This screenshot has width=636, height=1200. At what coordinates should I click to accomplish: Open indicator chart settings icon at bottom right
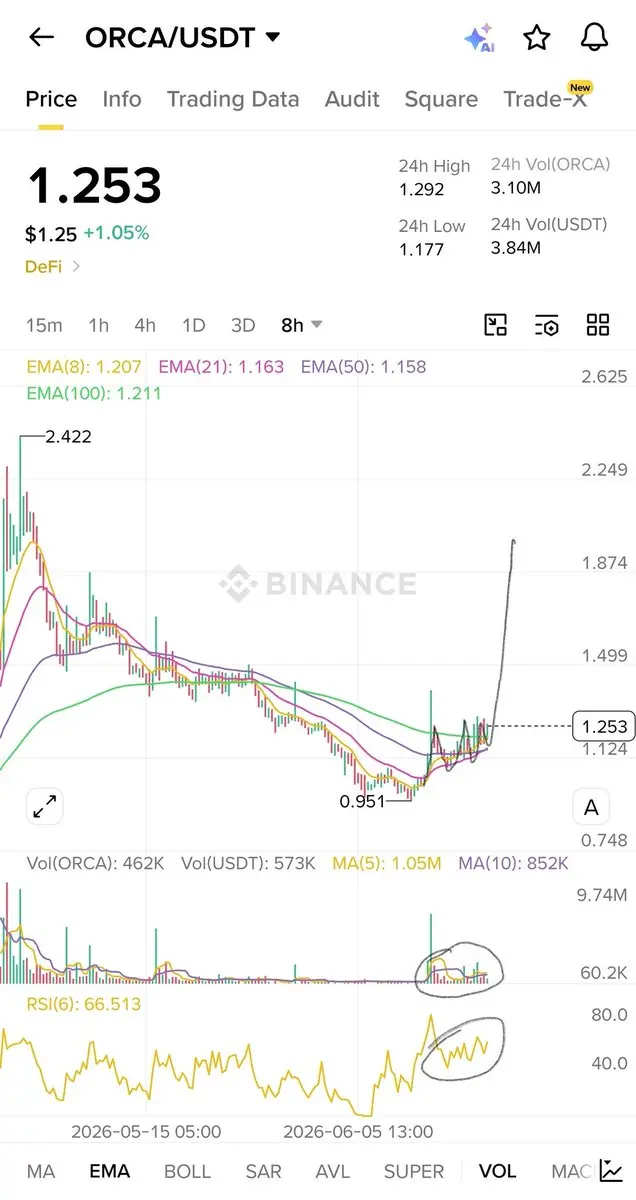coord(611,1171)
